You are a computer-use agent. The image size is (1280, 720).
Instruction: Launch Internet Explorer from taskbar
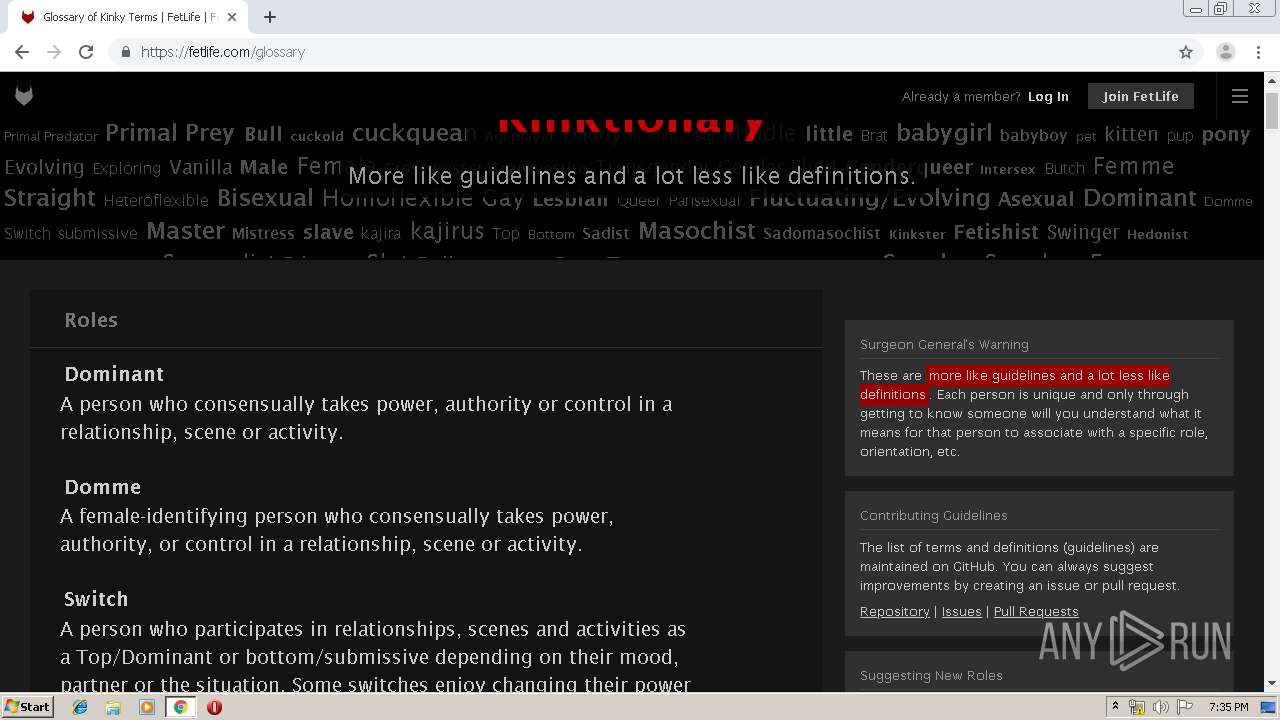point(80,707)
